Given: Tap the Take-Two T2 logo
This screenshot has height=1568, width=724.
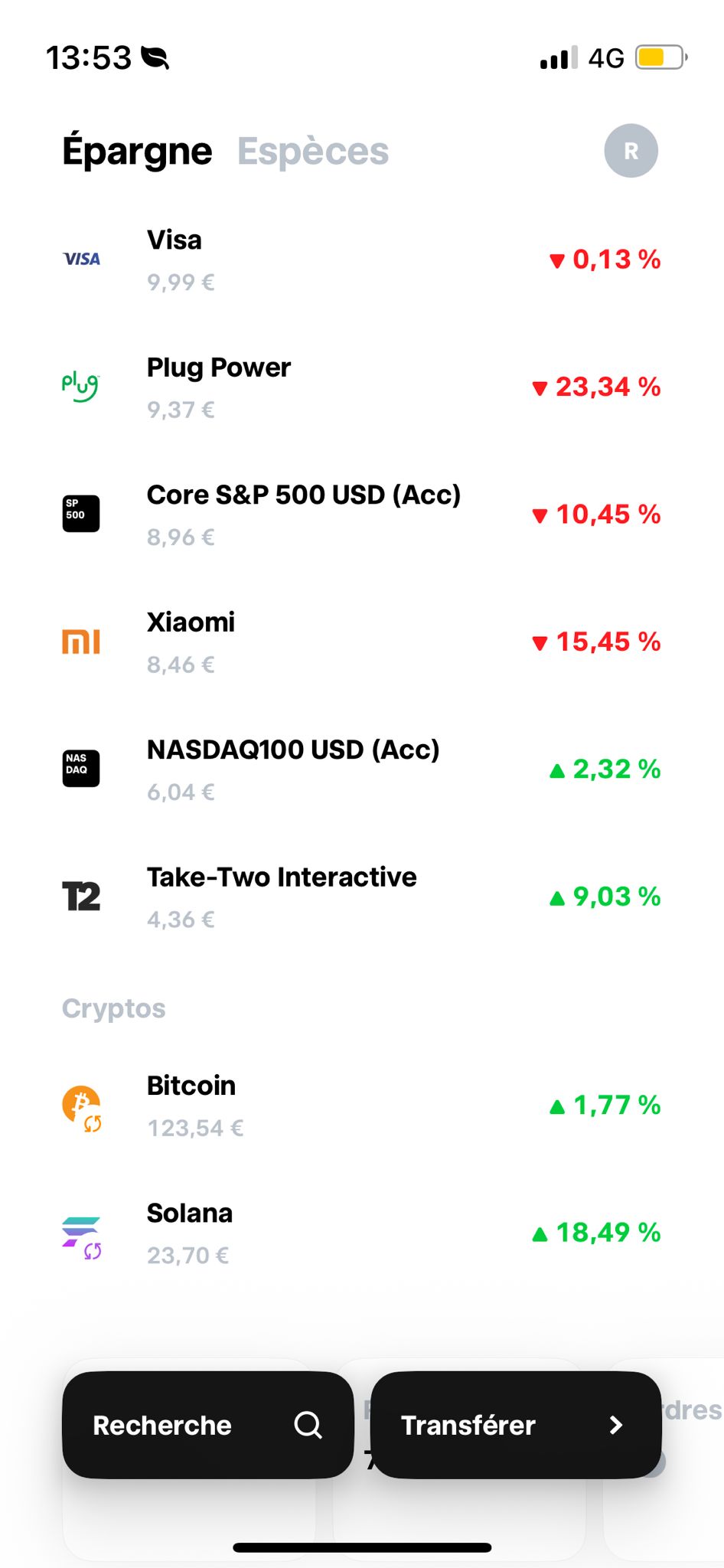Looking at the screenshot, I should [81, 896].
